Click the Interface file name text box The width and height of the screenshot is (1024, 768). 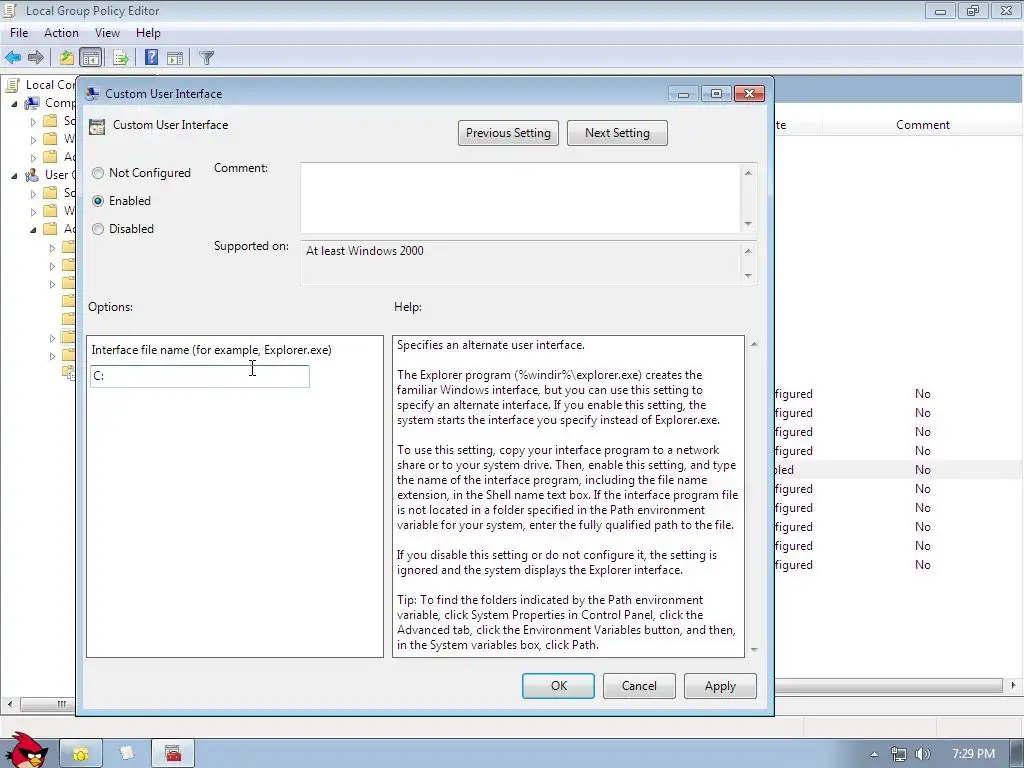(200, 376)
